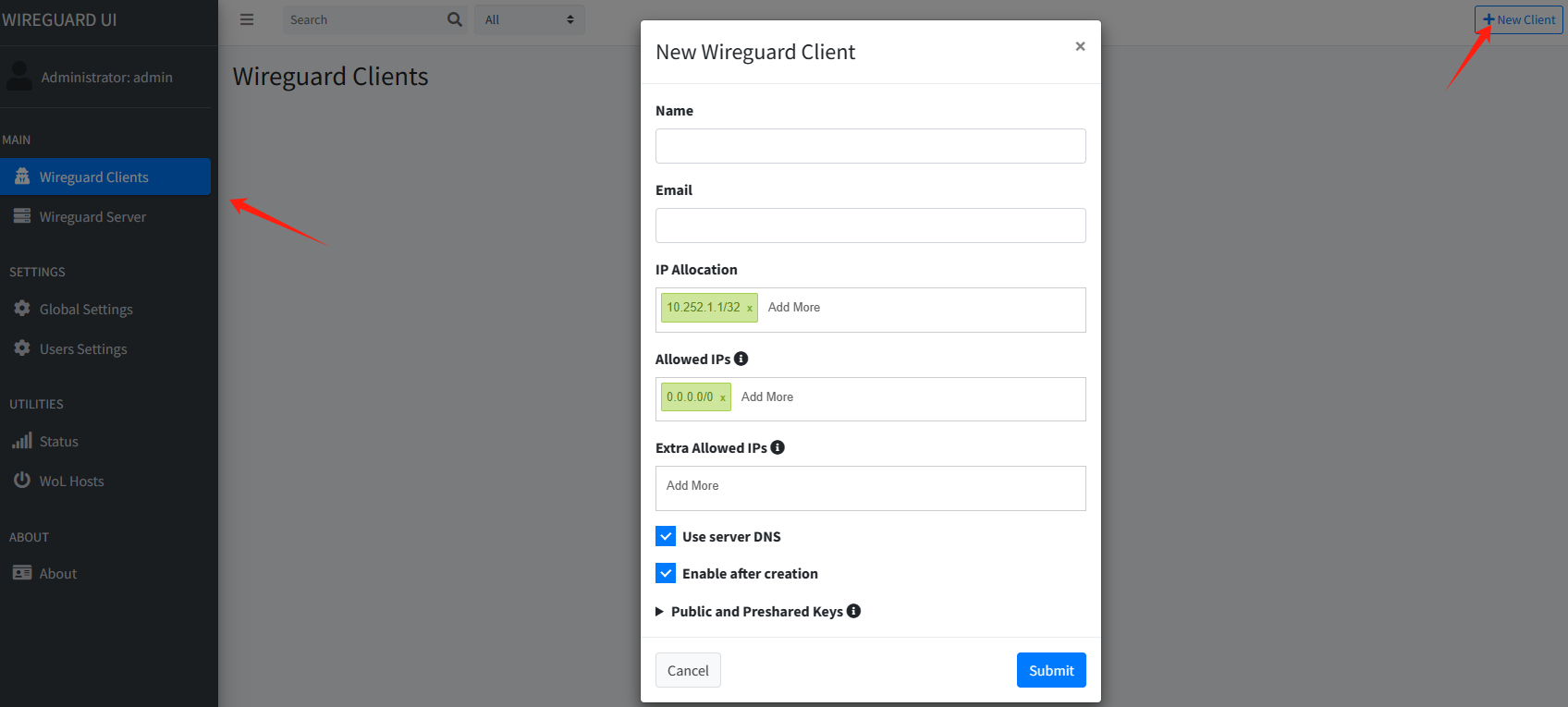Screen dimensions: 1568x707
Task: Go to Global Settings page
Action: coord(86,310)
